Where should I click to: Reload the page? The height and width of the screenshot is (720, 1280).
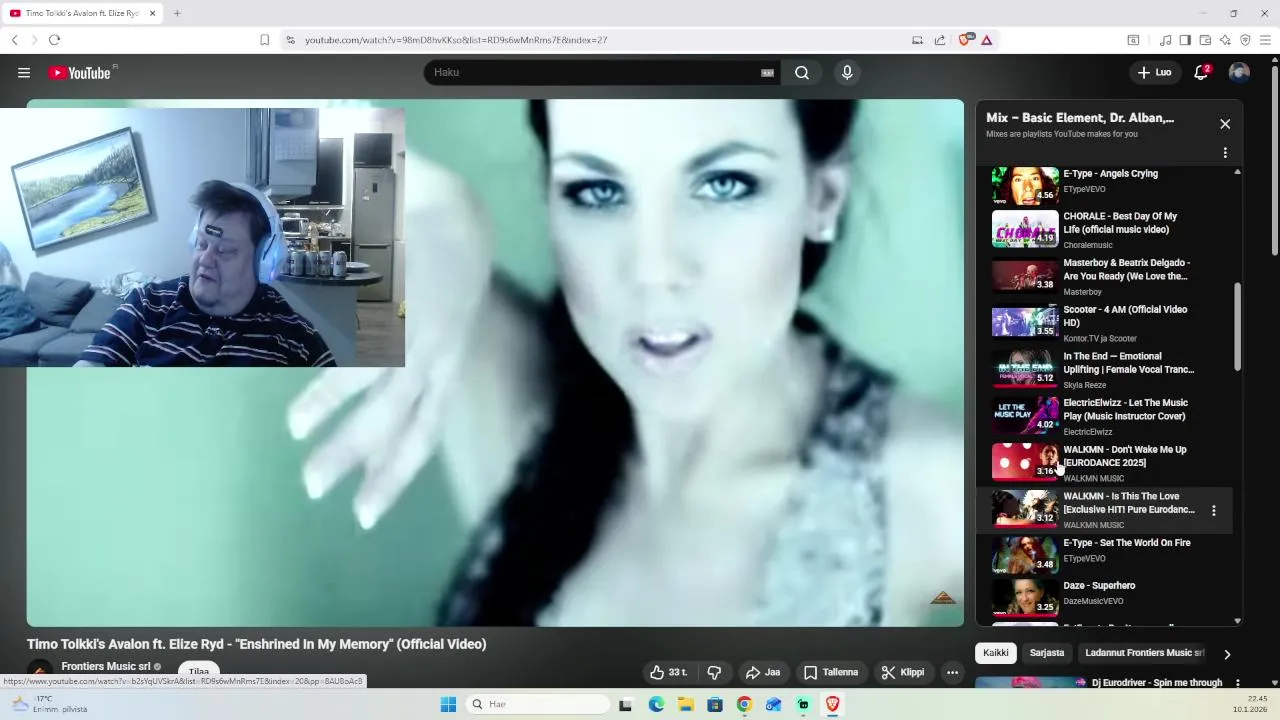pos(54,40)
